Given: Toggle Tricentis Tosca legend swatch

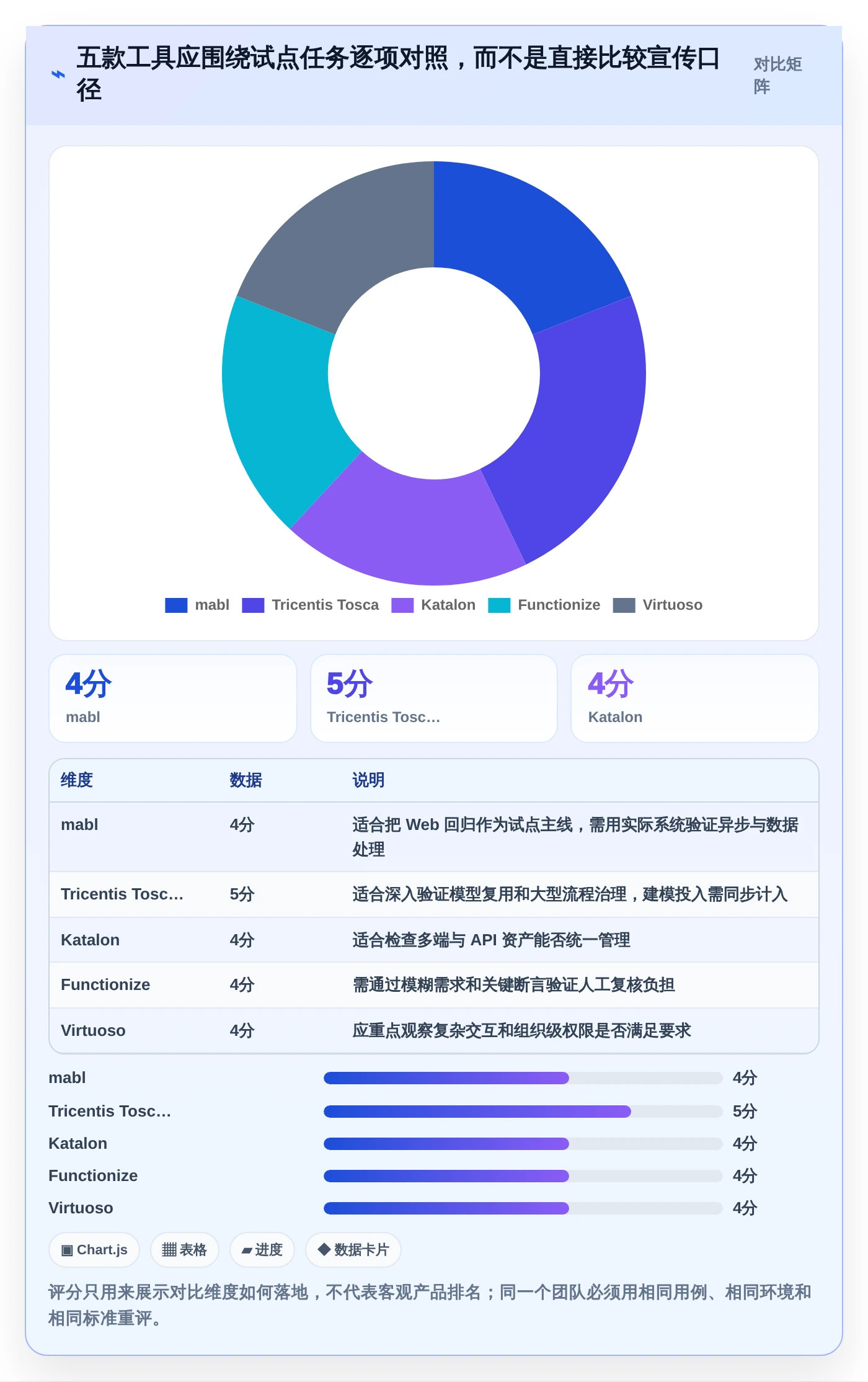Looking at the screenshot, I should (x=253, y=605).
